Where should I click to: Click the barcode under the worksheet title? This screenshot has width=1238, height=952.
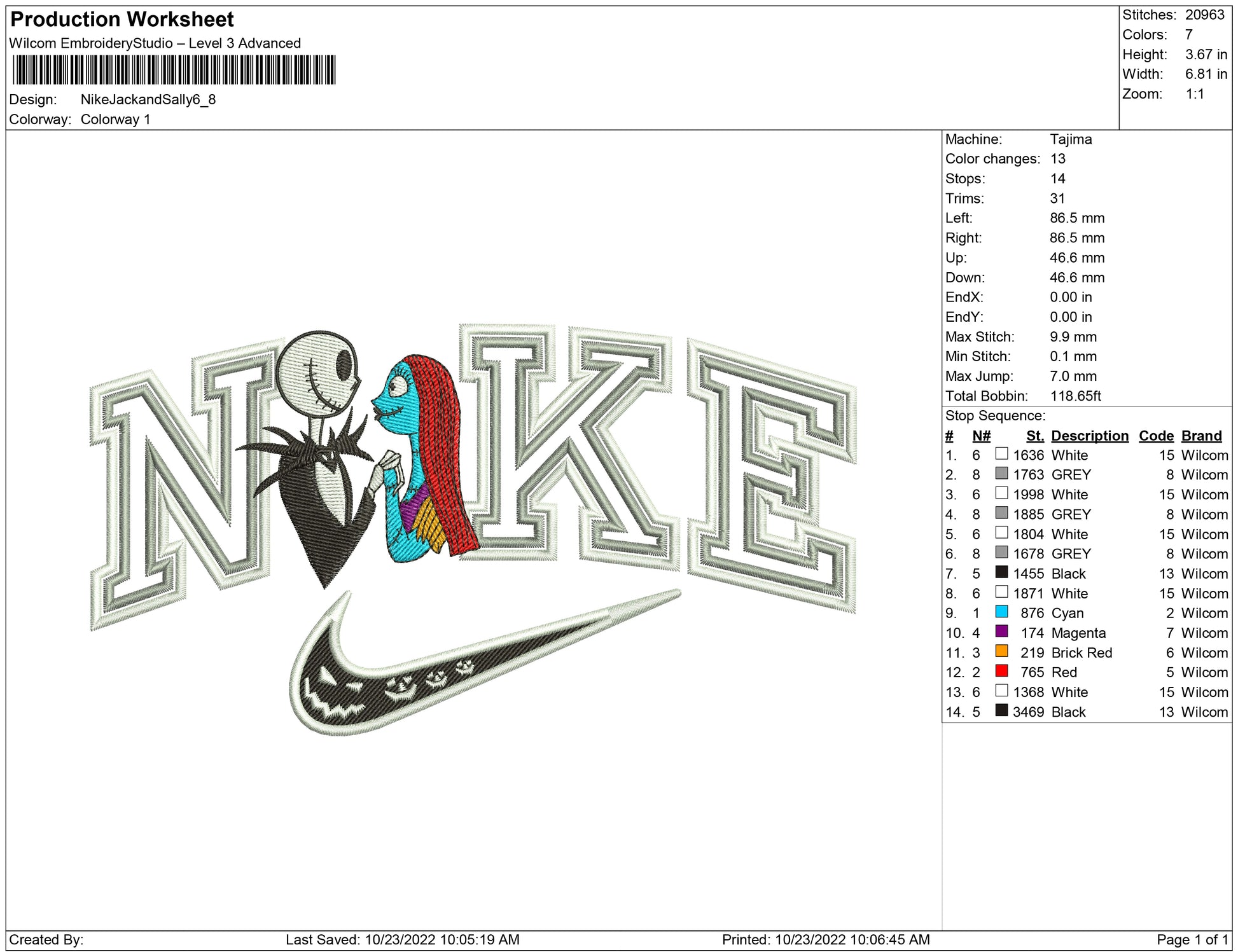coord(174,70)
